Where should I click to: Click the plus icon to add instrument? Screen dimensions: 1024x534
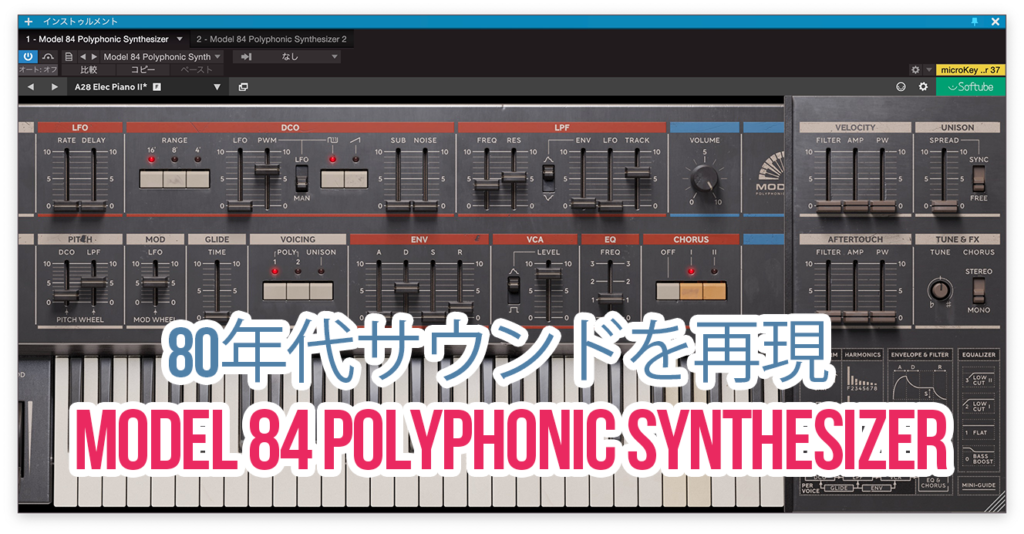pos(28,22)
